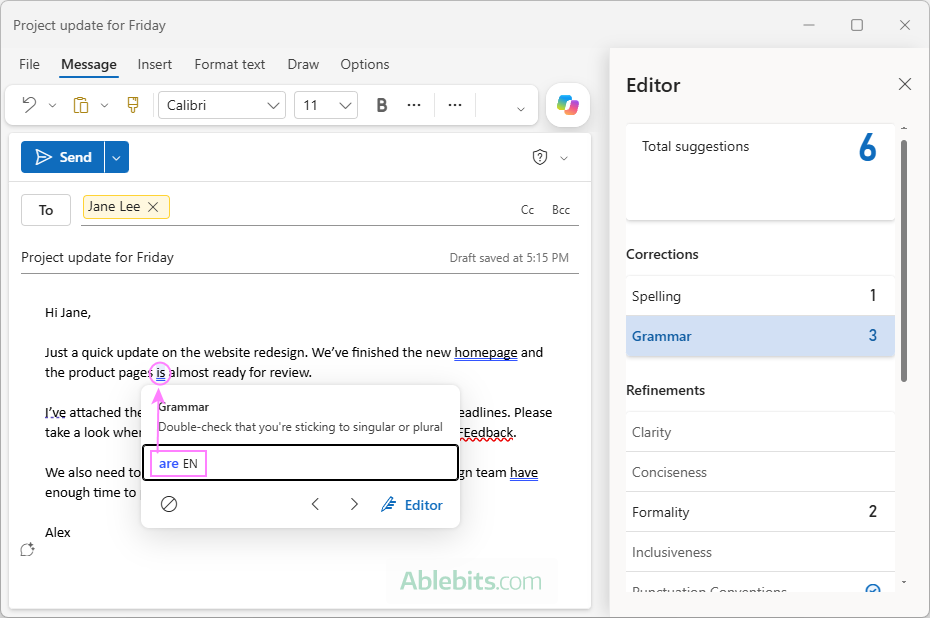Expand the Paste options arrow

pyautogui.click(x=104, y=106)
